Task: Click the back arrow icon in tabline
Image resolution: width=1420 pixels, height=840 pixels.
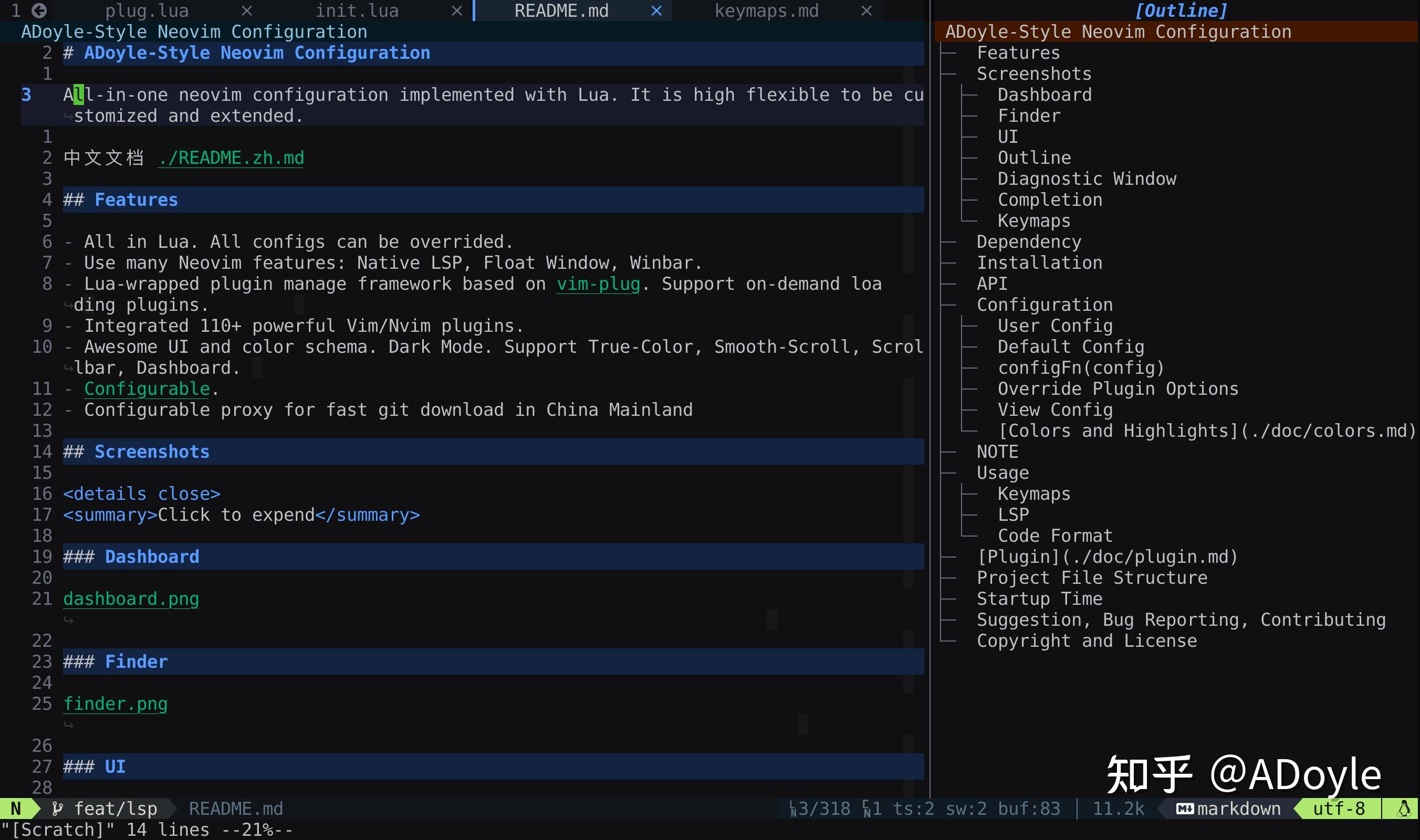Action: pyautogui.click(x=38, y=10)
